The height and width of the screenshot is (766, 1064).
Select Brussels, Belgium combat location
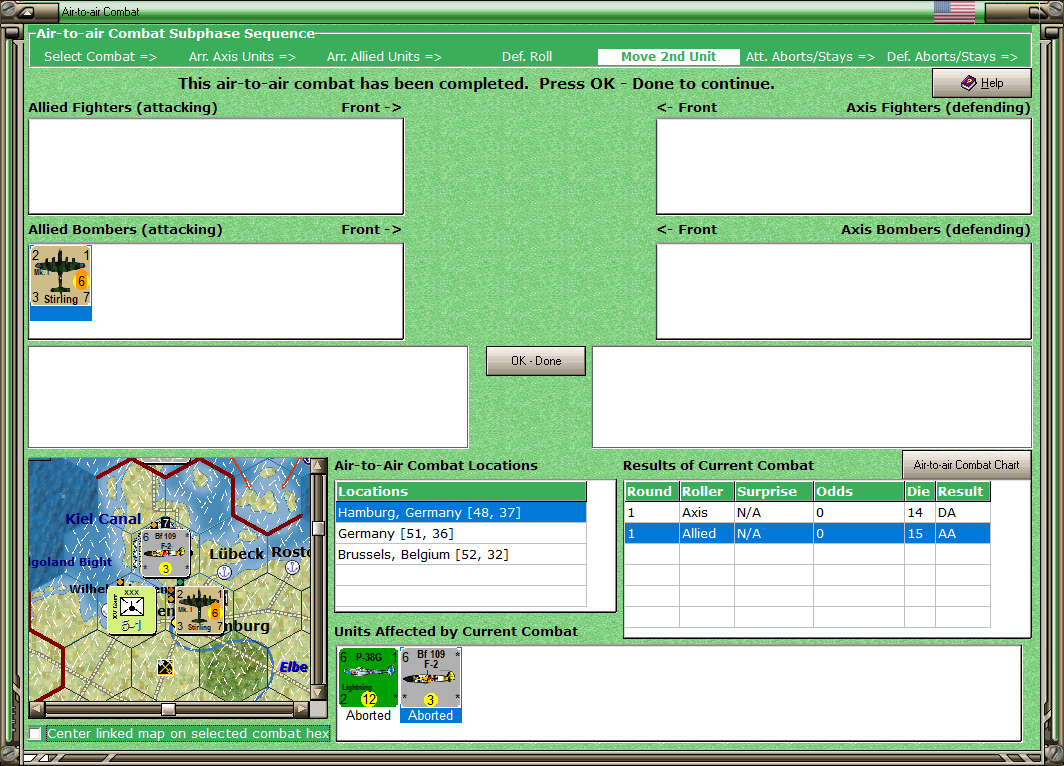click(461, 554)
